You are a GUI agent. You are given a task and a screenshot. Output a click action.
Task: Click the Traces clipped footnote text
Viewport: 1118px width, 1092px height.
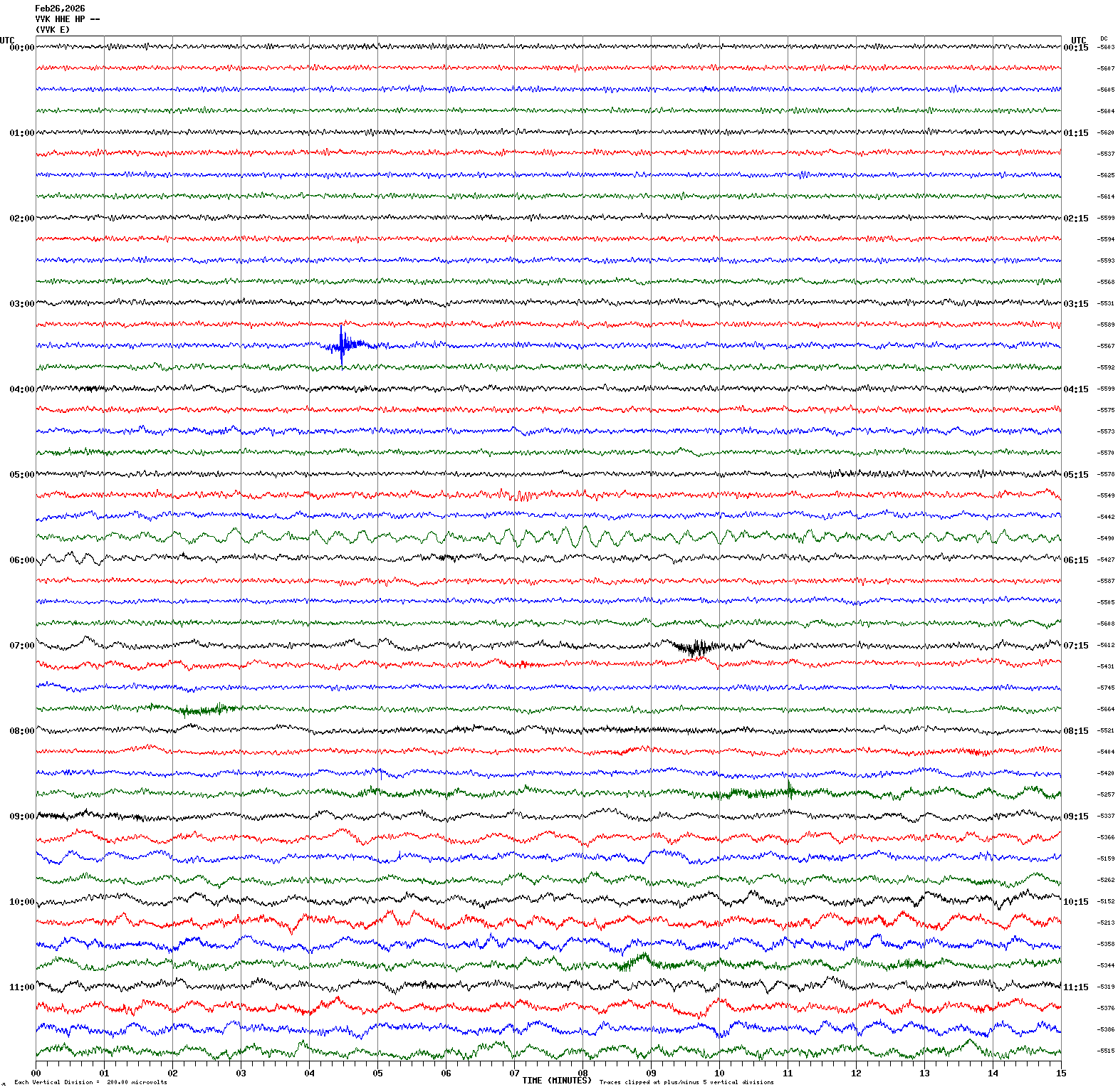point(686,1082)
